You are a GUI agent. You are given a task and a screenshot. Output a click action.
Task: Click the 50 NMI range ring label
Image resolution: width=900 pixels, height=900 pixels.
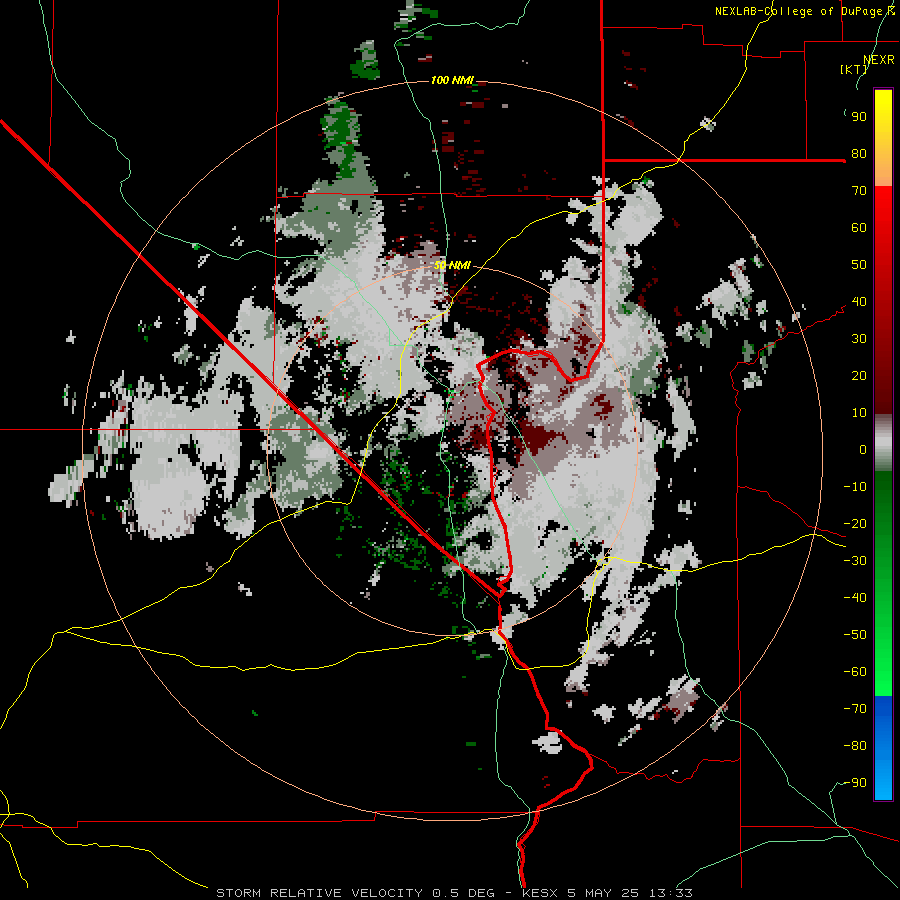[x=452, y=265]
